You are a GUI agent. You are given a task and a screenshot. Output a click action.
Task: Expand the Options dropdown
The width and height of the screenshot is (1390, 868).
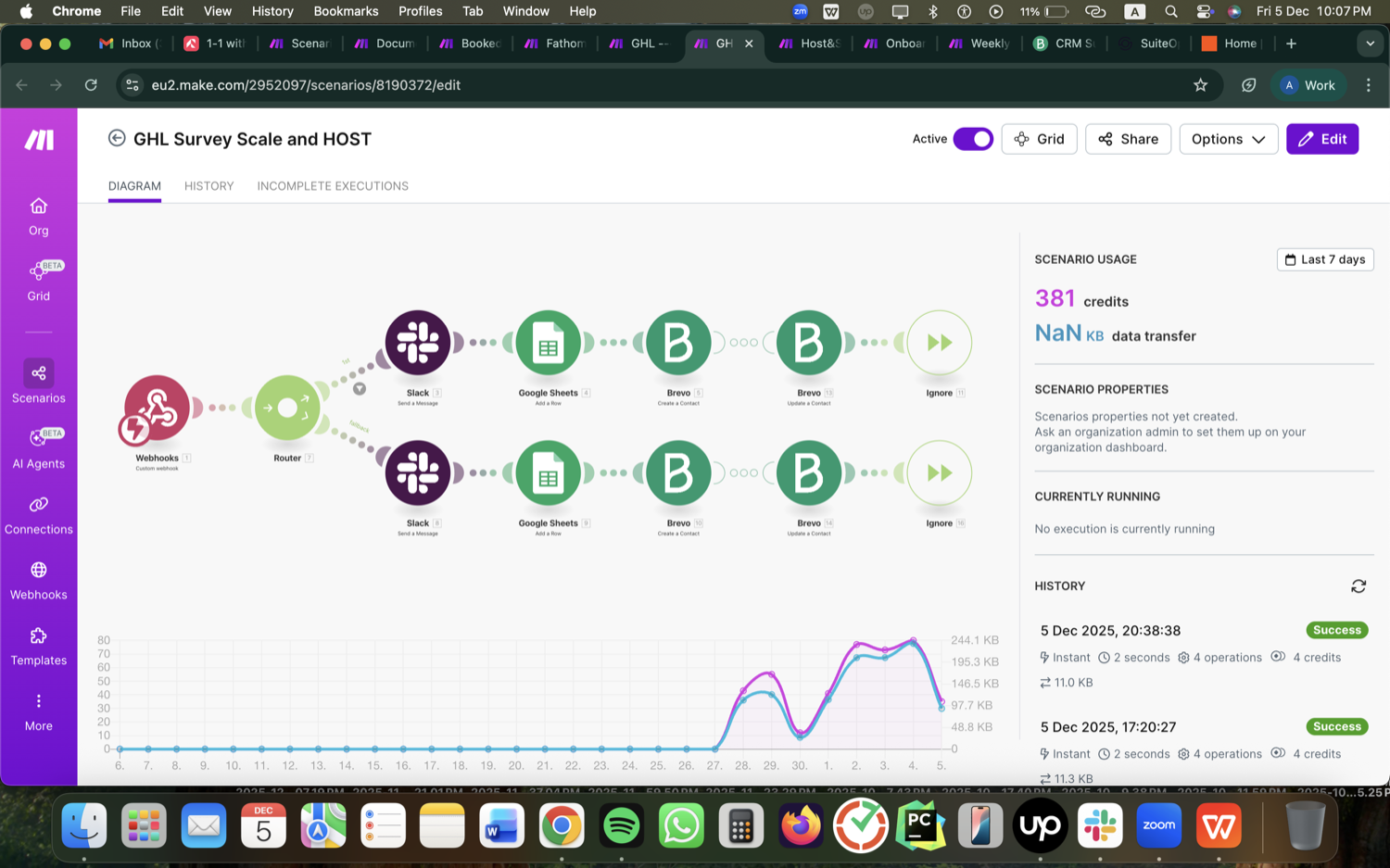point(1228,139)
